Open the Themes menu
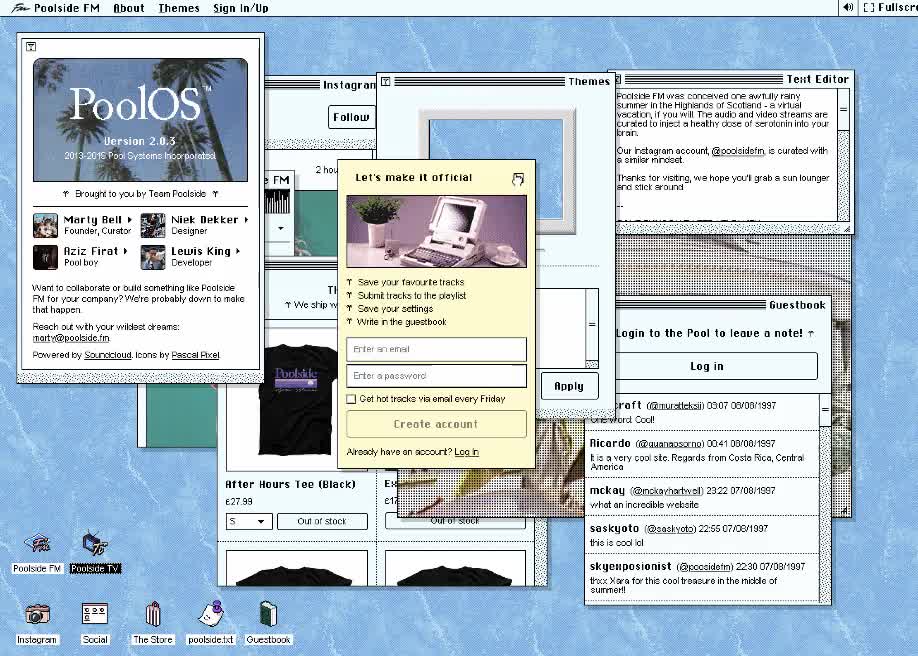The height and width of the screenshot is (656, 918). (179, 8)
